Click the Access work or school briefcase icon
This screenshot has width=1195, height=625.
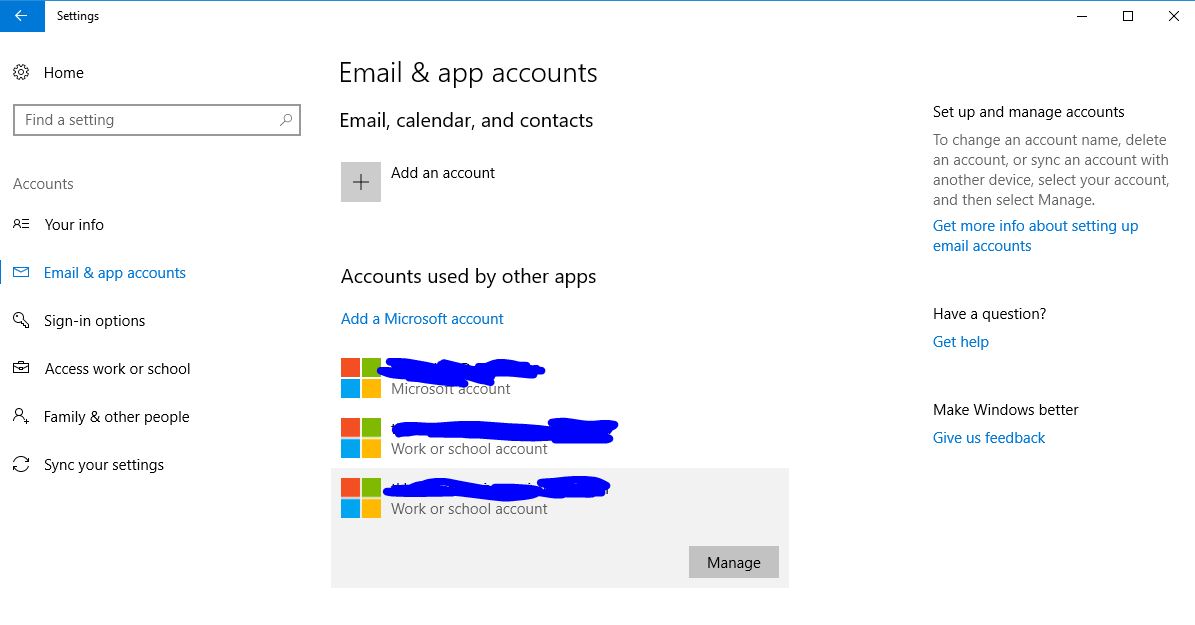click(21, 368)
